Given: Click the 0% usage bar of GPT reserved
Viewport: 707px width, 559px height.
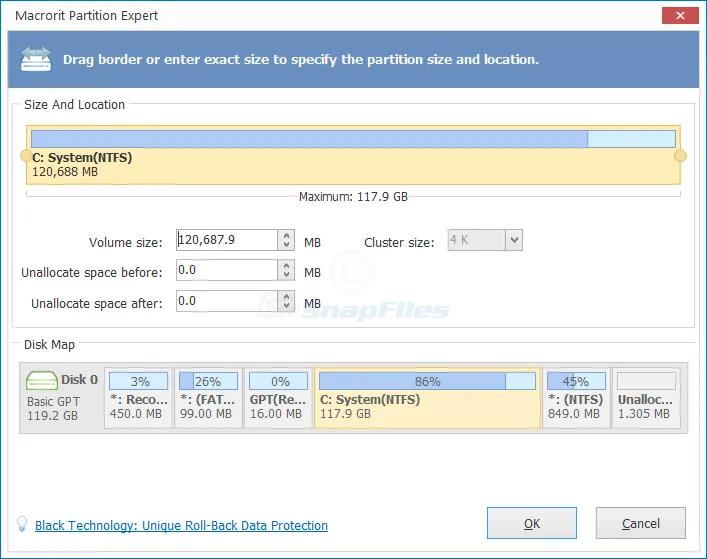Looking at the screenshot, I should point(278,381).
